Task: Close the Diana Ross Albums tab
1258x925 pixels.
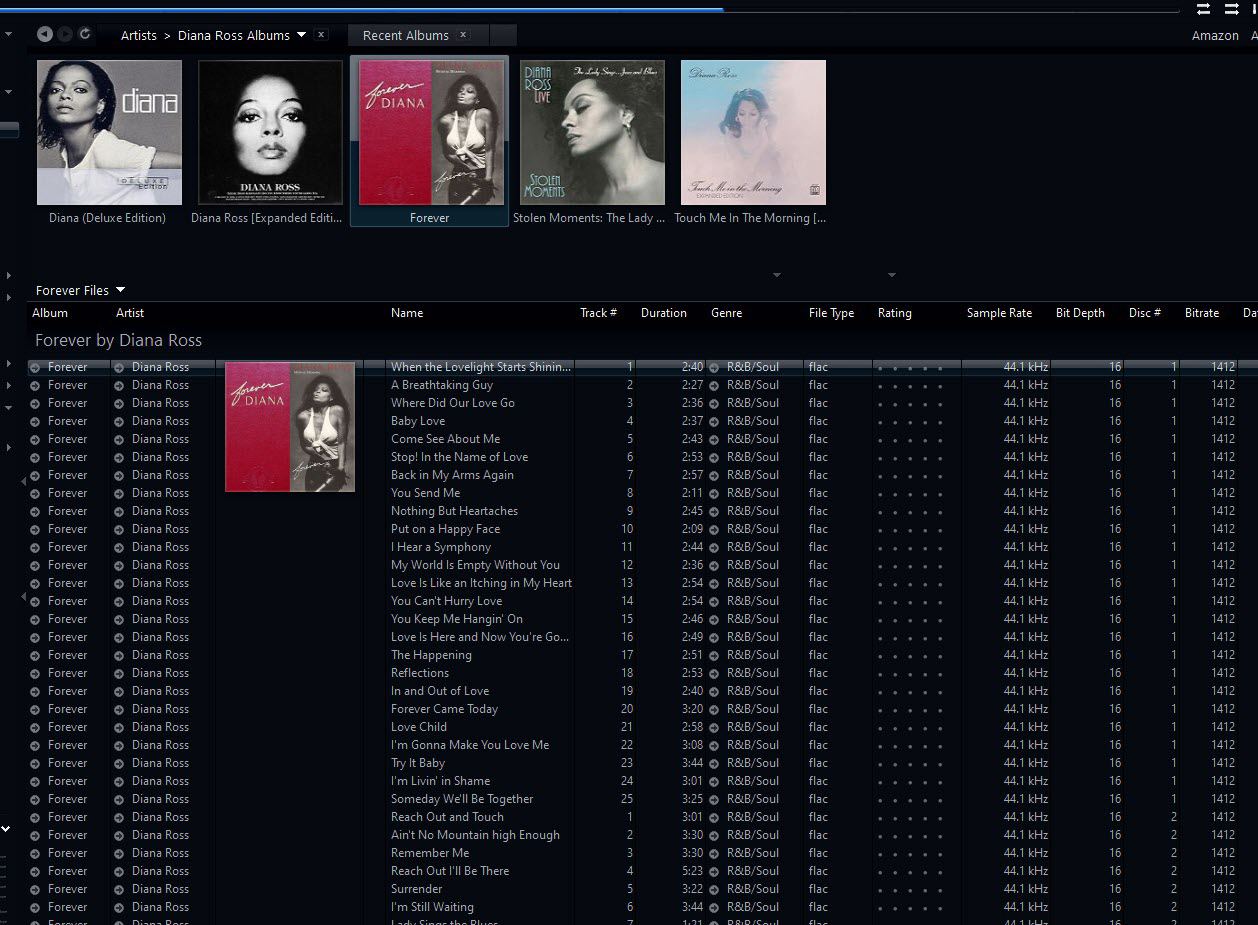Action: click(x=321, y=34)
